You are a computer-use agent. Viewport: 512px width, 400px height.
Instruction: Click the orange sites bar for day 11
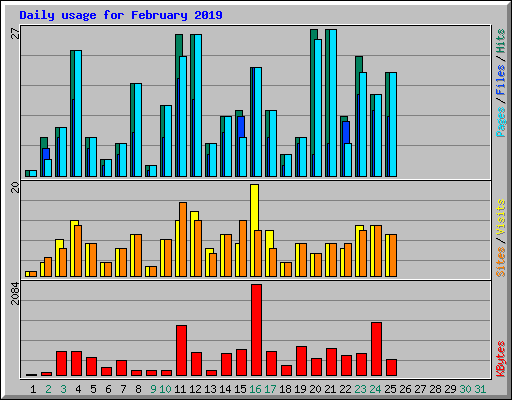pos(183,239)
